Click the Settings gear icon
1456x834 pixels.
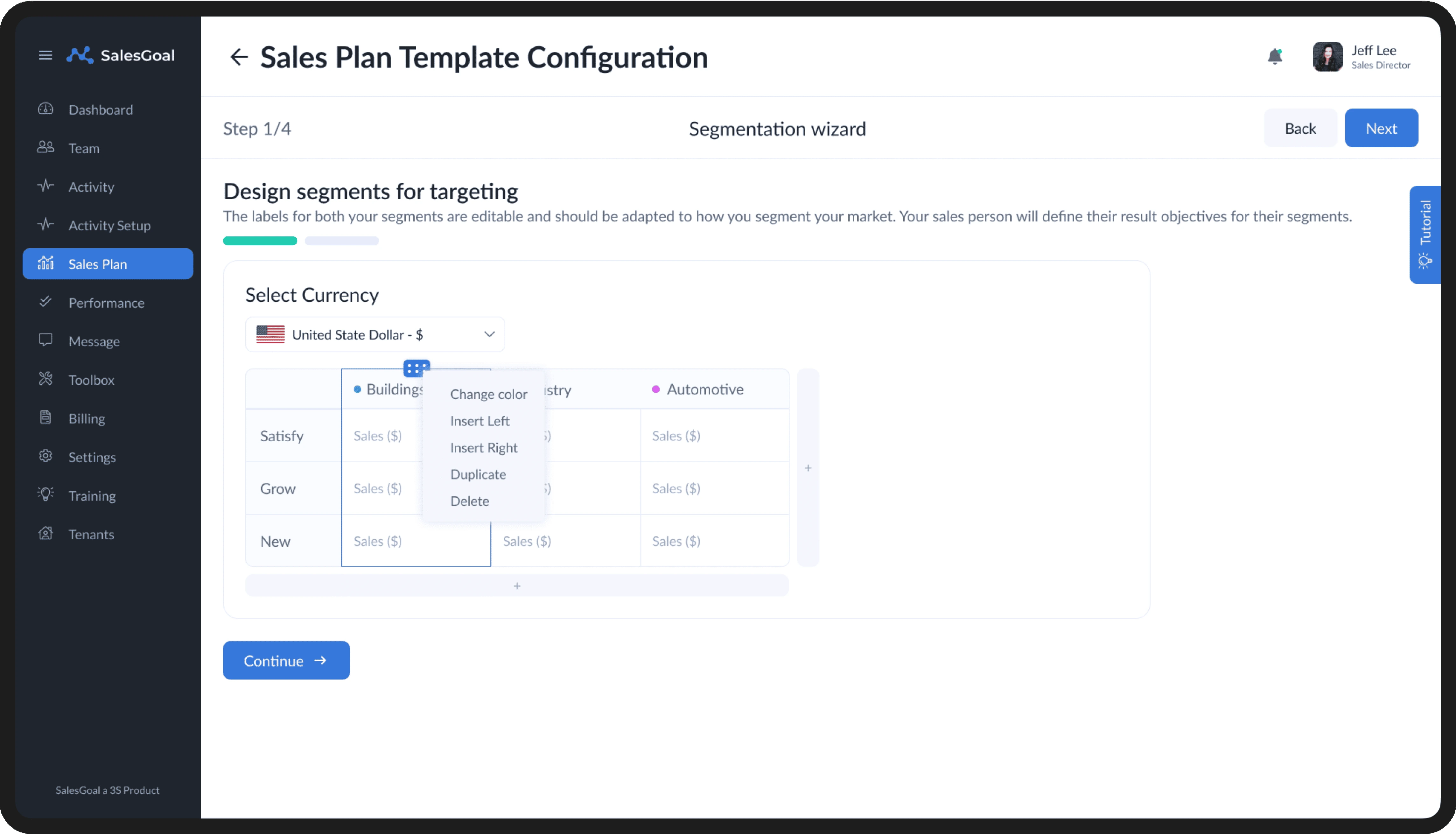(45, 457)
